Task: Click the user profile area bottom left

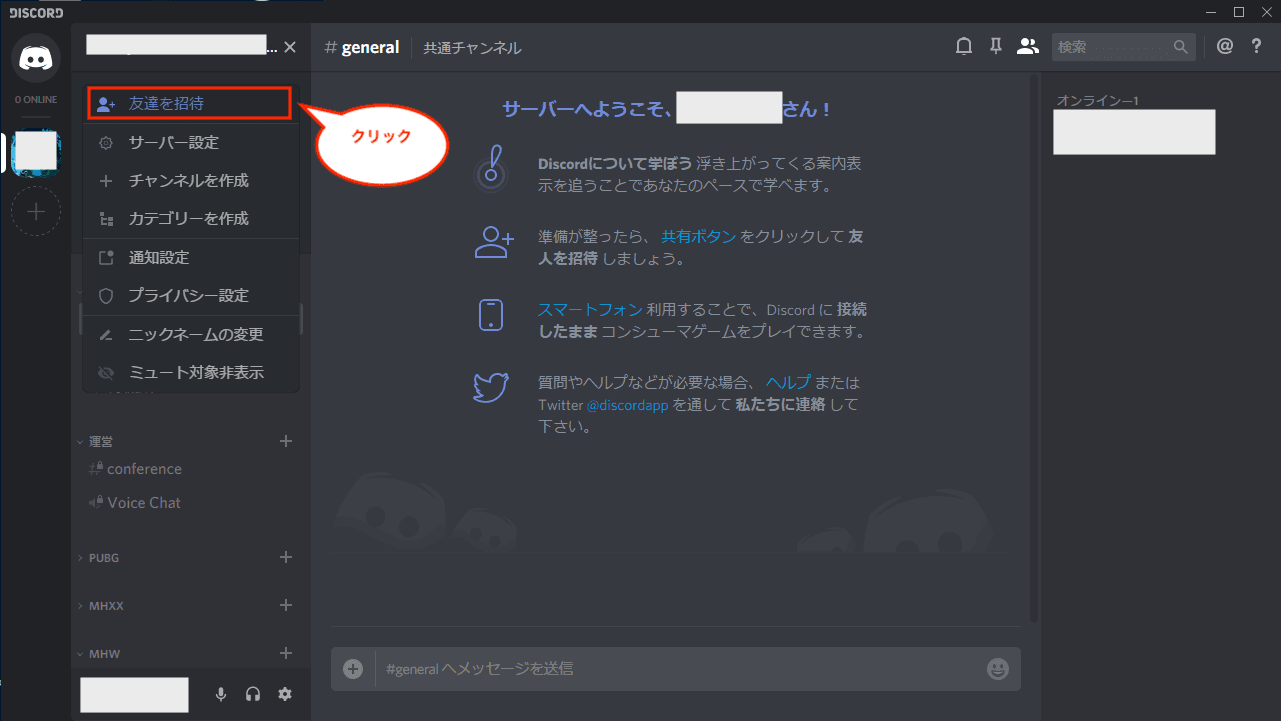Action: [134, 695]
